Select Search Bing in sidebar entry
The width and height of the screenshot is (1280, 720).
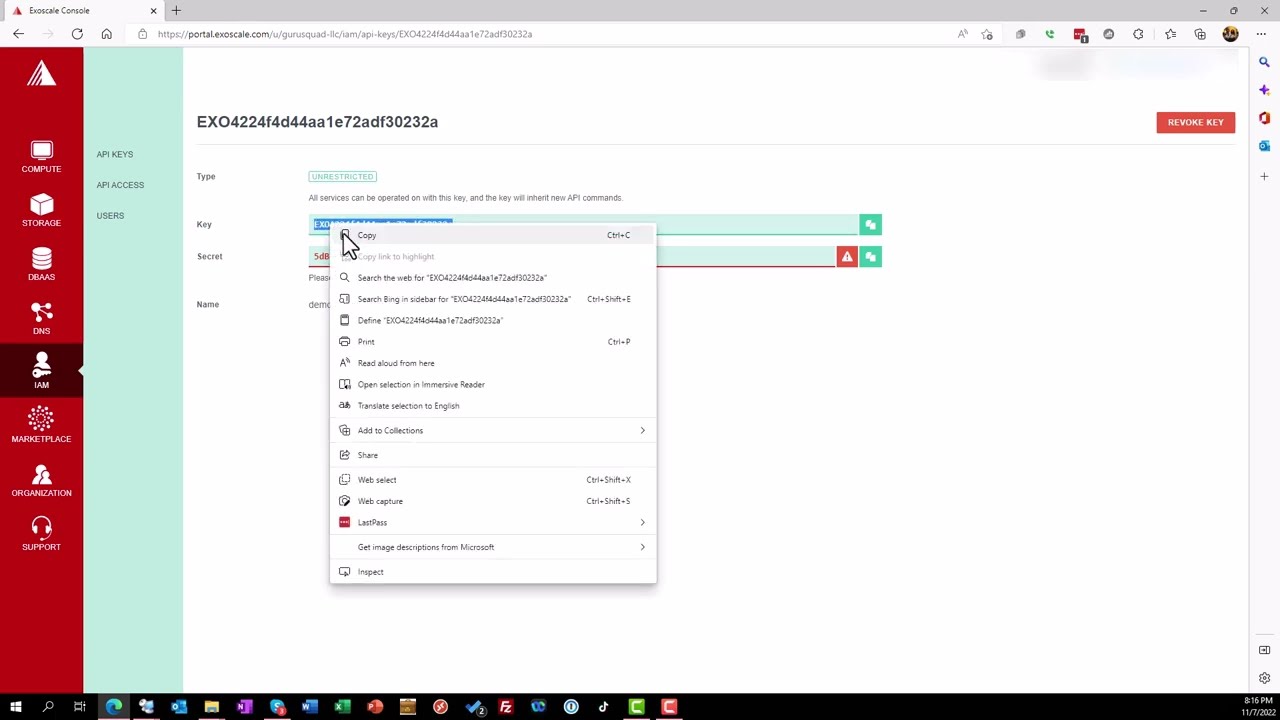click(493, 299)
